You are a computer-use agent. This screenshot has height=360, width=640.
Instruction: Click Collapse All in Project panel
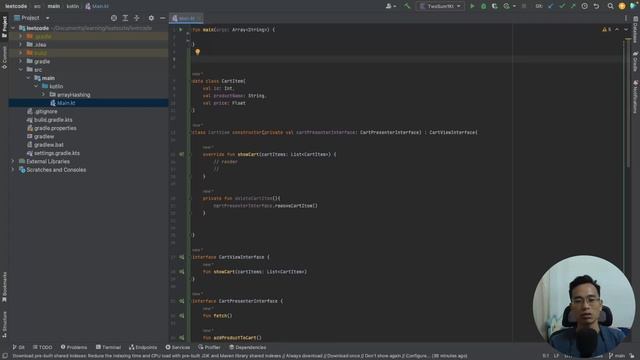click(137, 18)
